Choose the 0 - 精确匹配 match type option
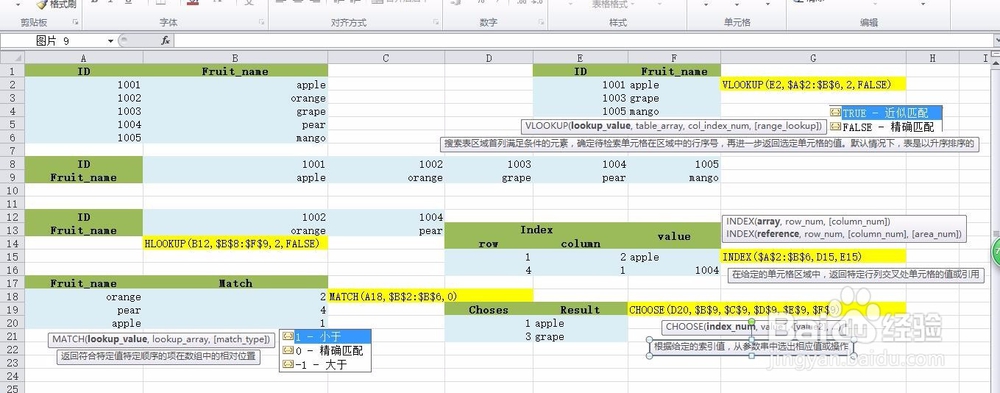The image size is (1000, 393). 325,350
